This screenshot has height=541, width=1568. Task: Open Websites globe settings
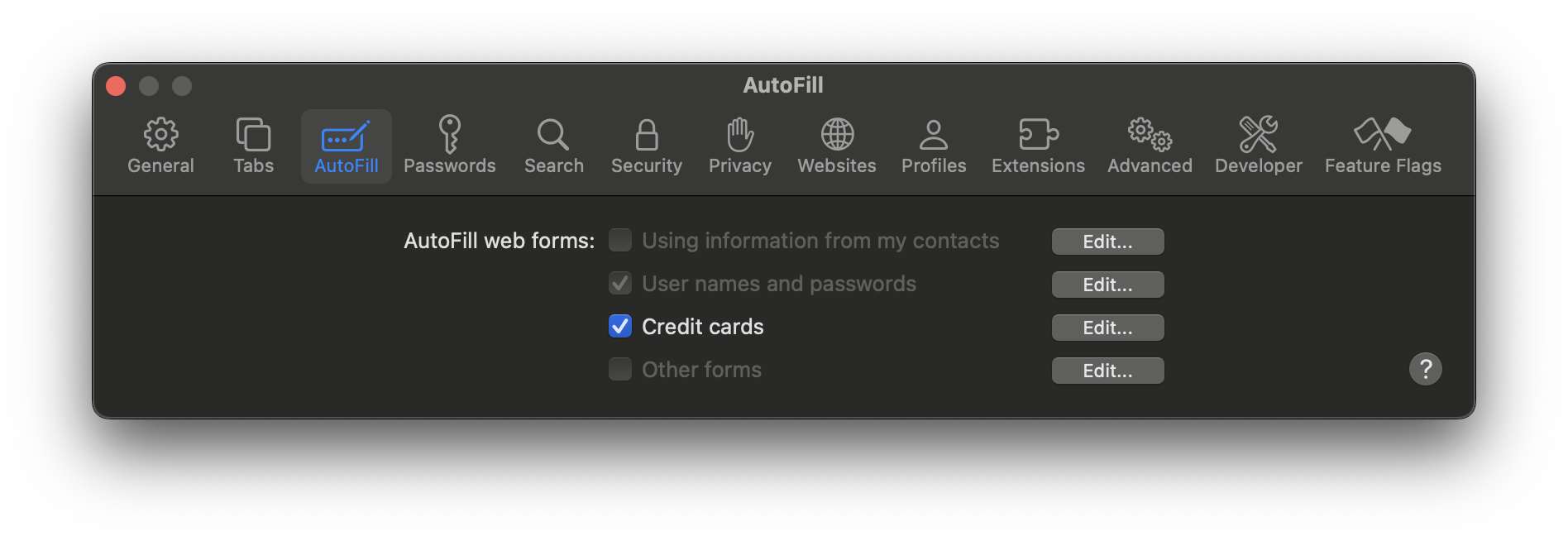pos(836,146)
